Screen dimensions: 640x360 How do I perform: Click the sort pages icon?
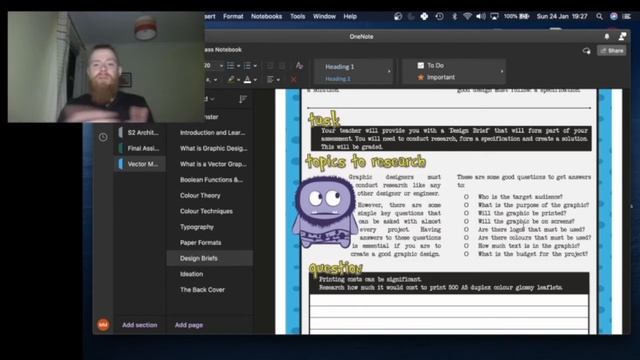243,99
